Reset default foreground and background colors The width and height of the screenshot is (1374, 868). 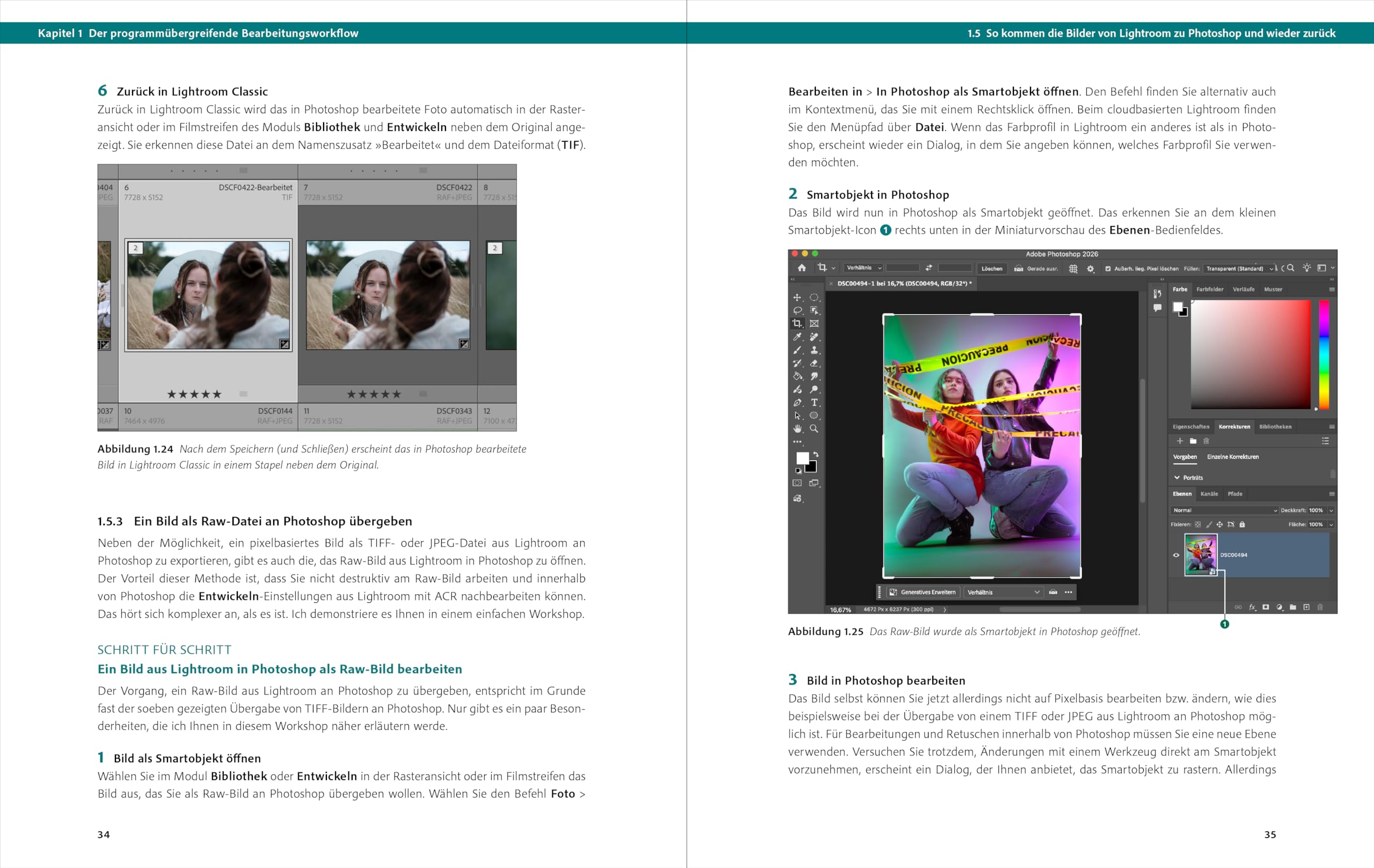[x=798, y=471]
